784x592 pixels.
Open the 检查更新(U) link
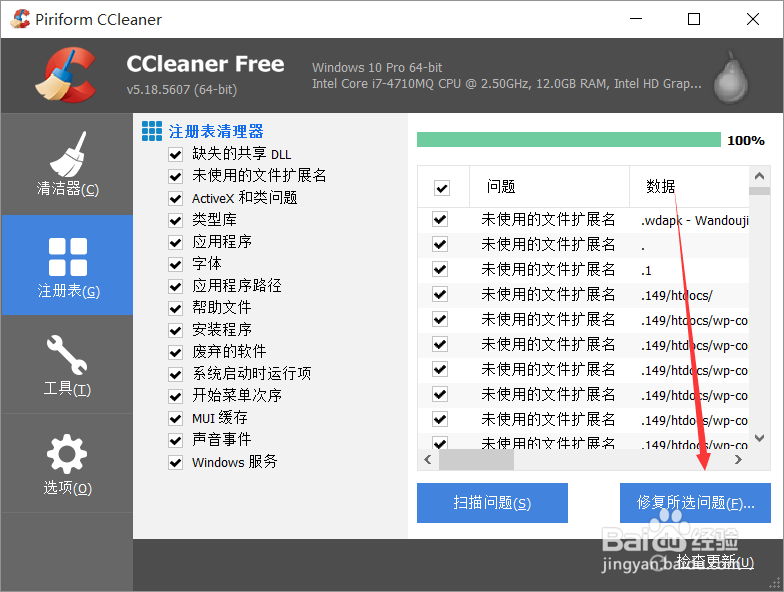pyautogui.click(x=714, y=562)
